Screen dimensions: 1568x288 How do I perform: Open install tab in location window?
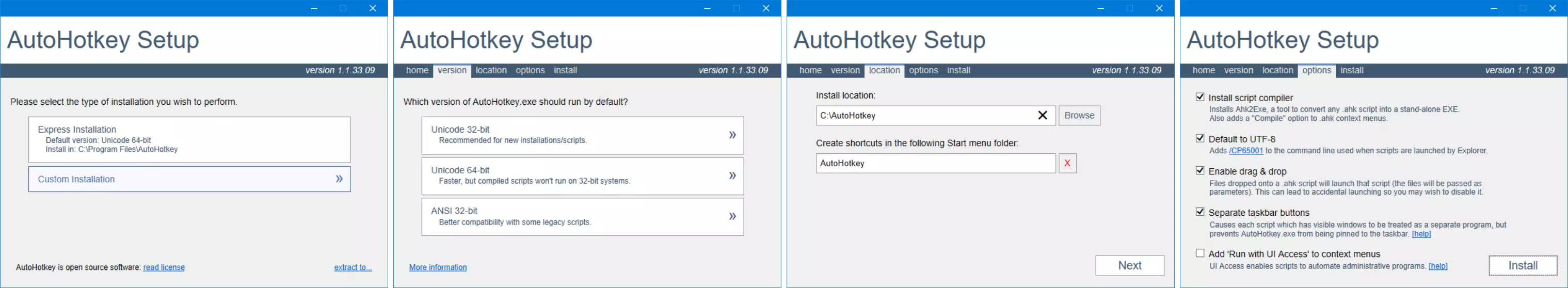[x=958, y=71]
